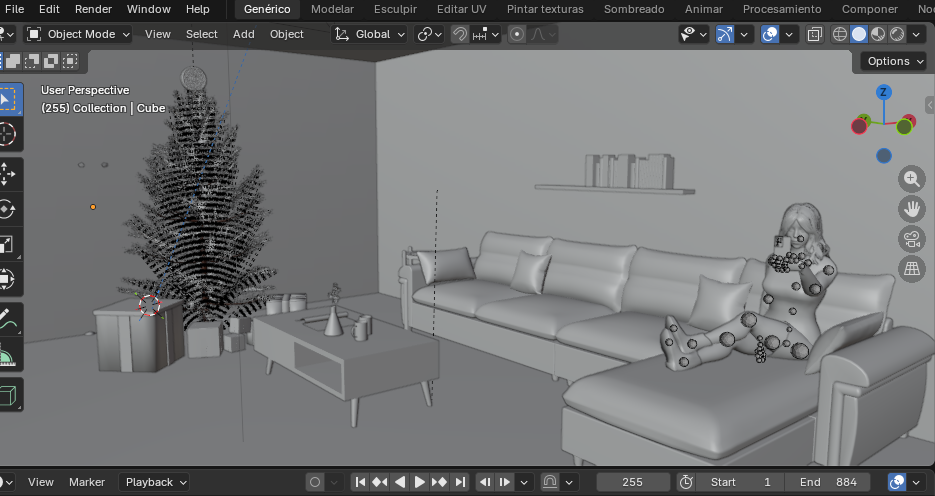
Task: Switch to orthographic view via grid icon
Action: (x=911, y=268)
